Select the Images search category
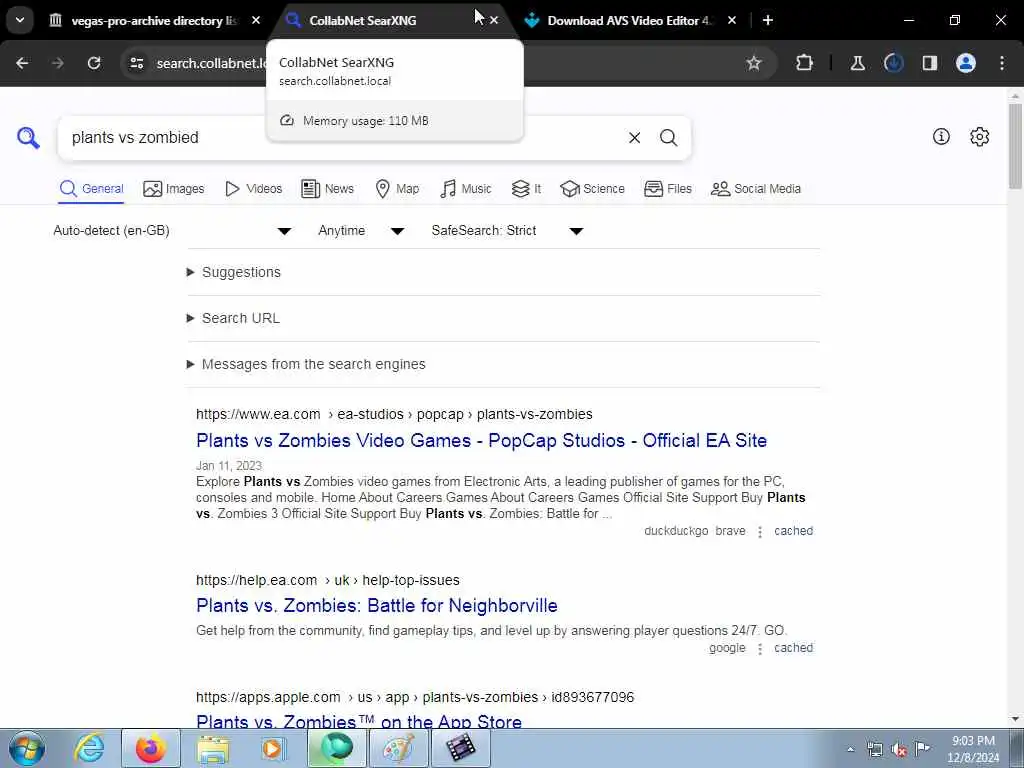The width and height of the screenshot is (1024, 768). [174, 189]
